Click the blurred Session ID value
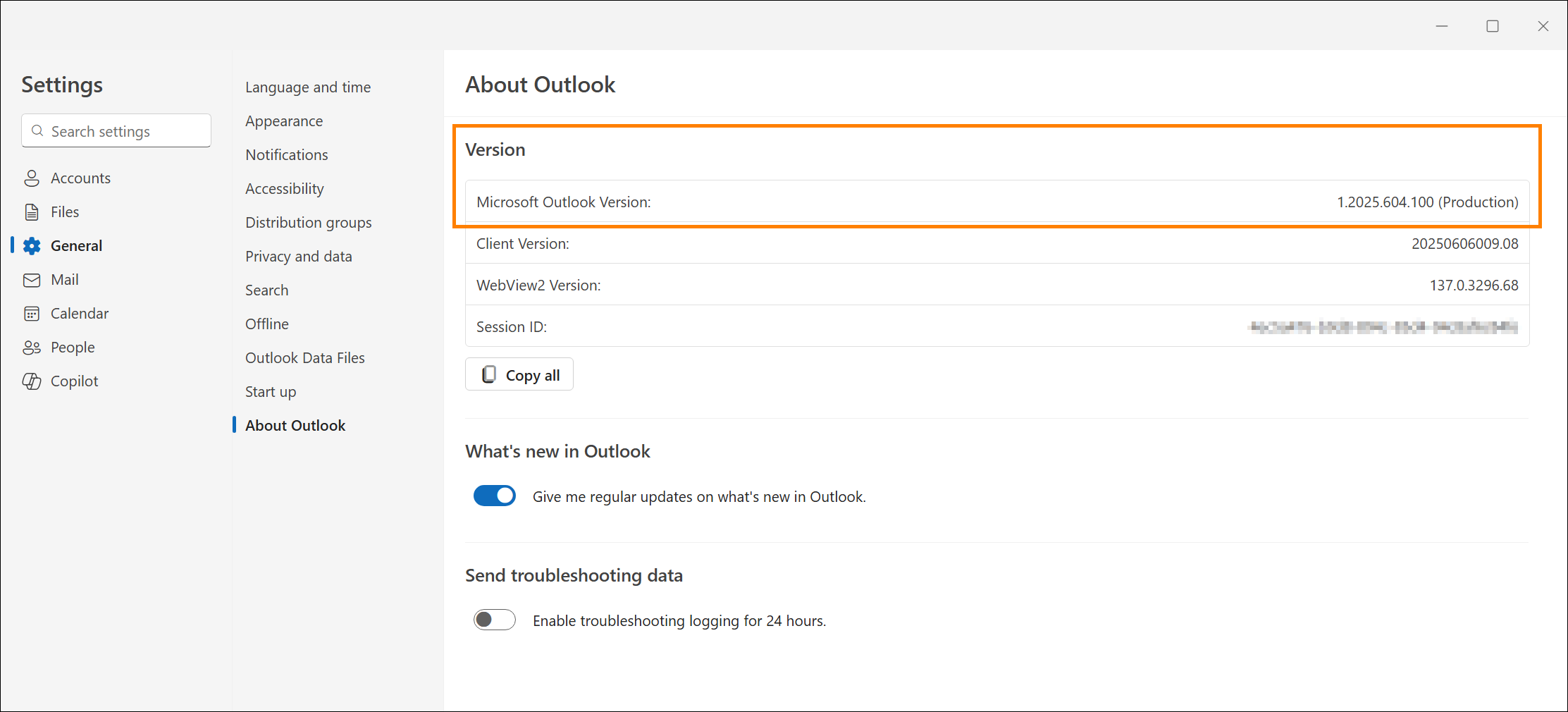Image resolution: width=1568 pixels, height=712 pixels. pos(1383,327)
